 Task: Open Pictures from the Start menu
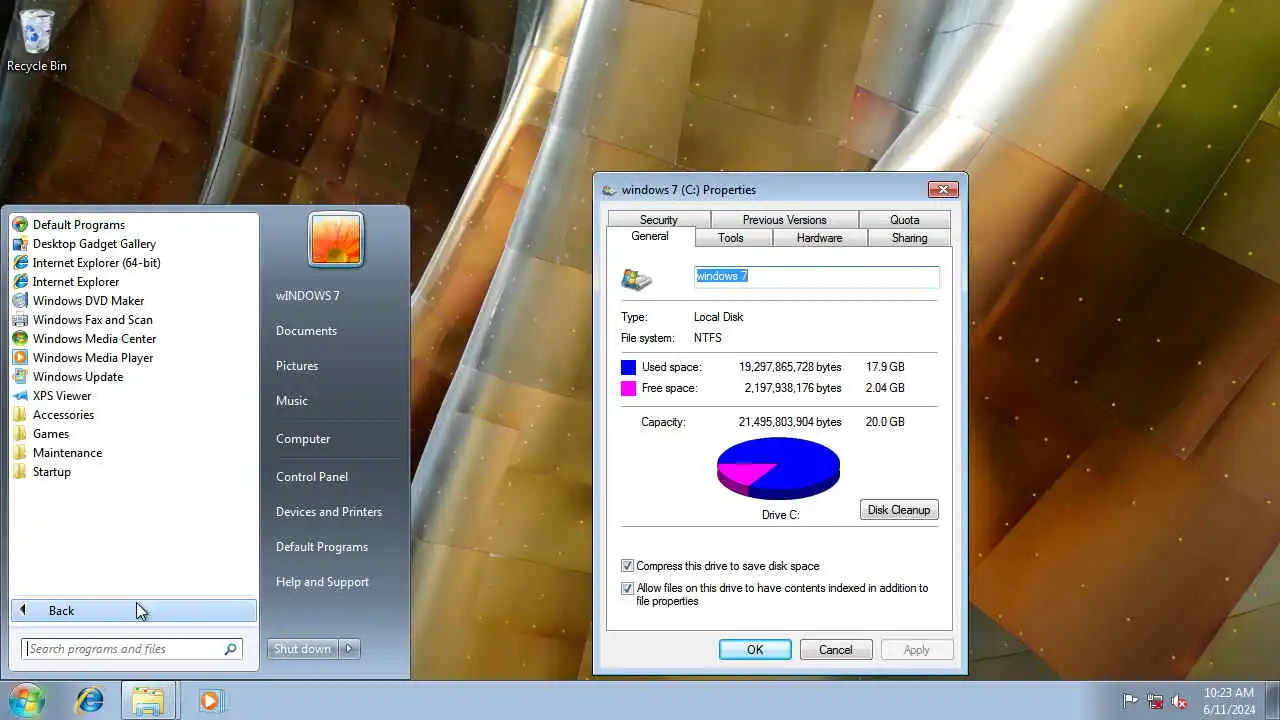pyautogui.click(x=297, y=366)
